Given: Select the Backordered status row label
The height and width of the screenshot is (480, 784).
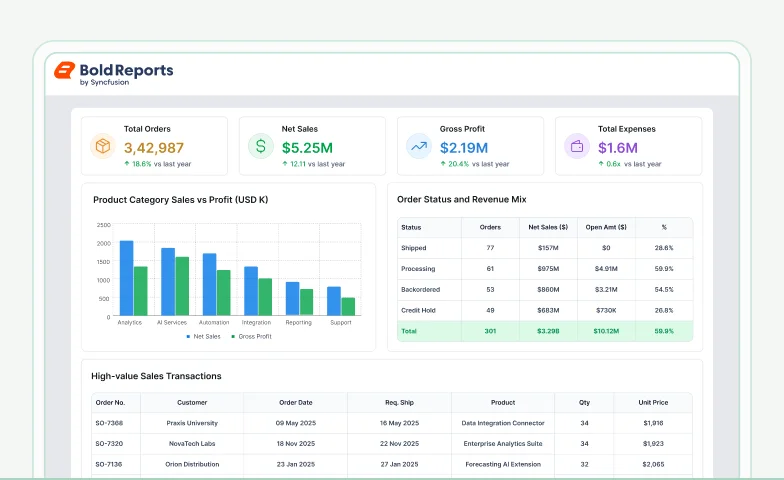Looking at the screenshot, I should [420, 290].
